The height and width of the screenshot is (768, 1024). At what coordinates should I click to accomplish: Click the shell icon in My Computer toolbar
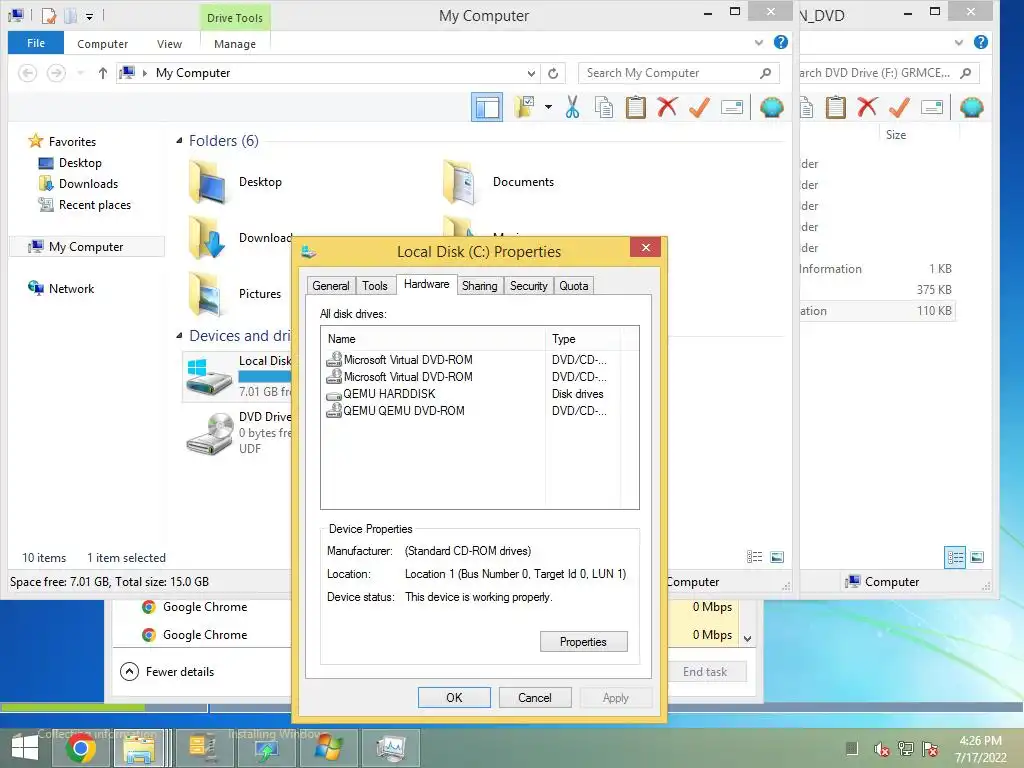(771, 107)
